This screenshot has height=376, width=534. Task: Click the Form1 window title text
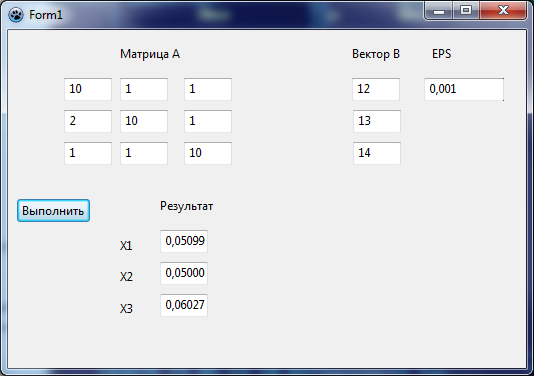pyautogui.click(x=46, y=15)
